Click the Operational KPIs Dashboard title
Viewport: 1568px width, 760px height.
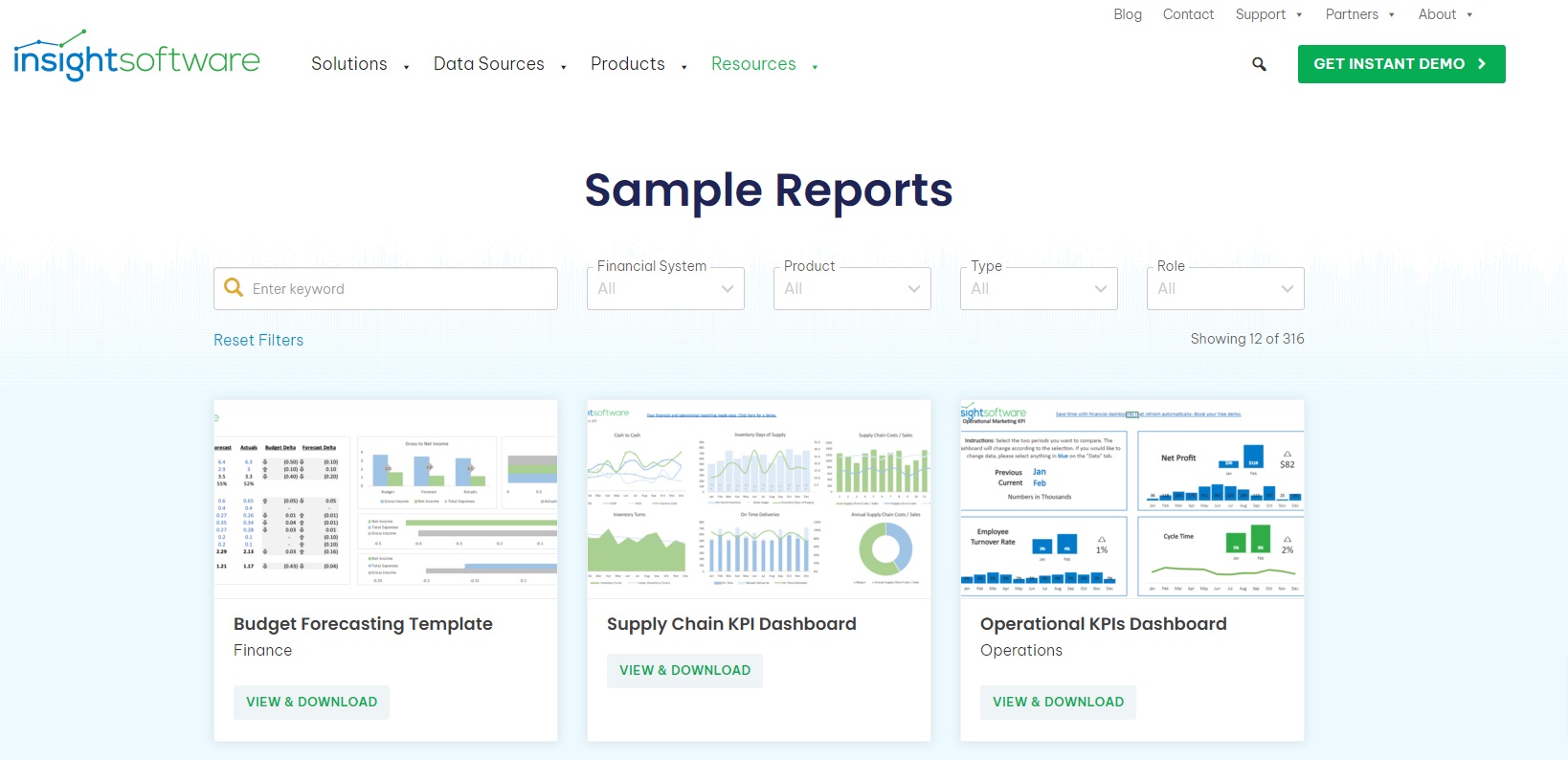click(1104, 624)
